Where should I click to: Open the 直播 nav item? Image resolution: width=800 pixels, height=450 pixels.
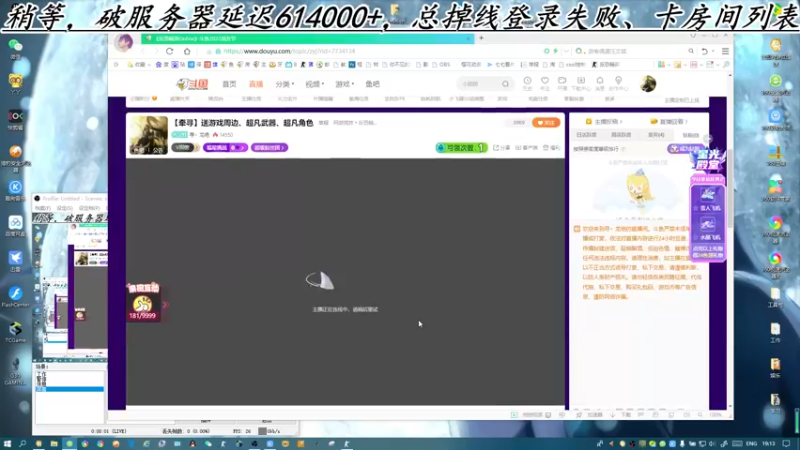tap(256, 84)
